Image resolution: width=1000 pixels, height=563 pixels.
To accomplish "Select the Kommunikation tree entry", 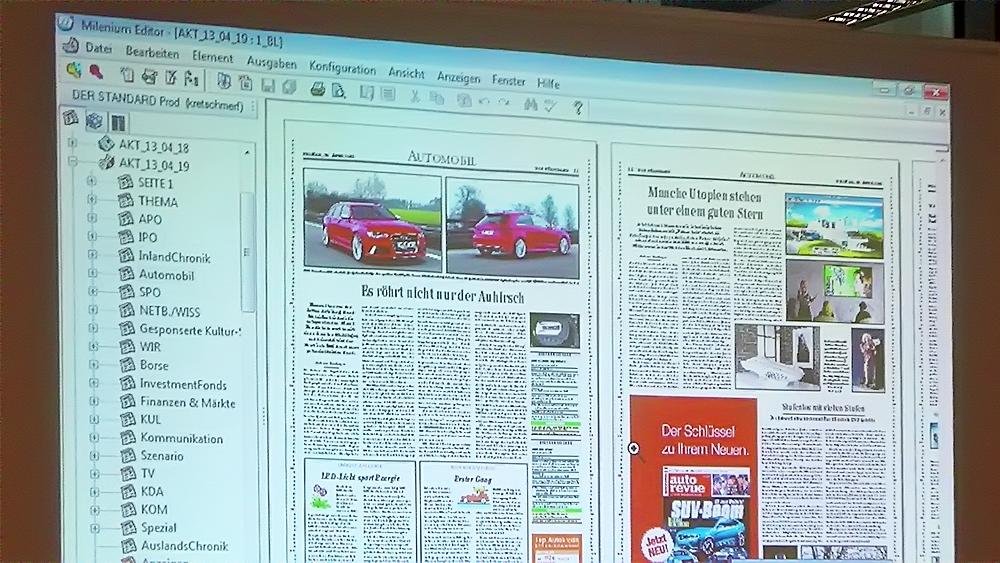I will [181, 439].
